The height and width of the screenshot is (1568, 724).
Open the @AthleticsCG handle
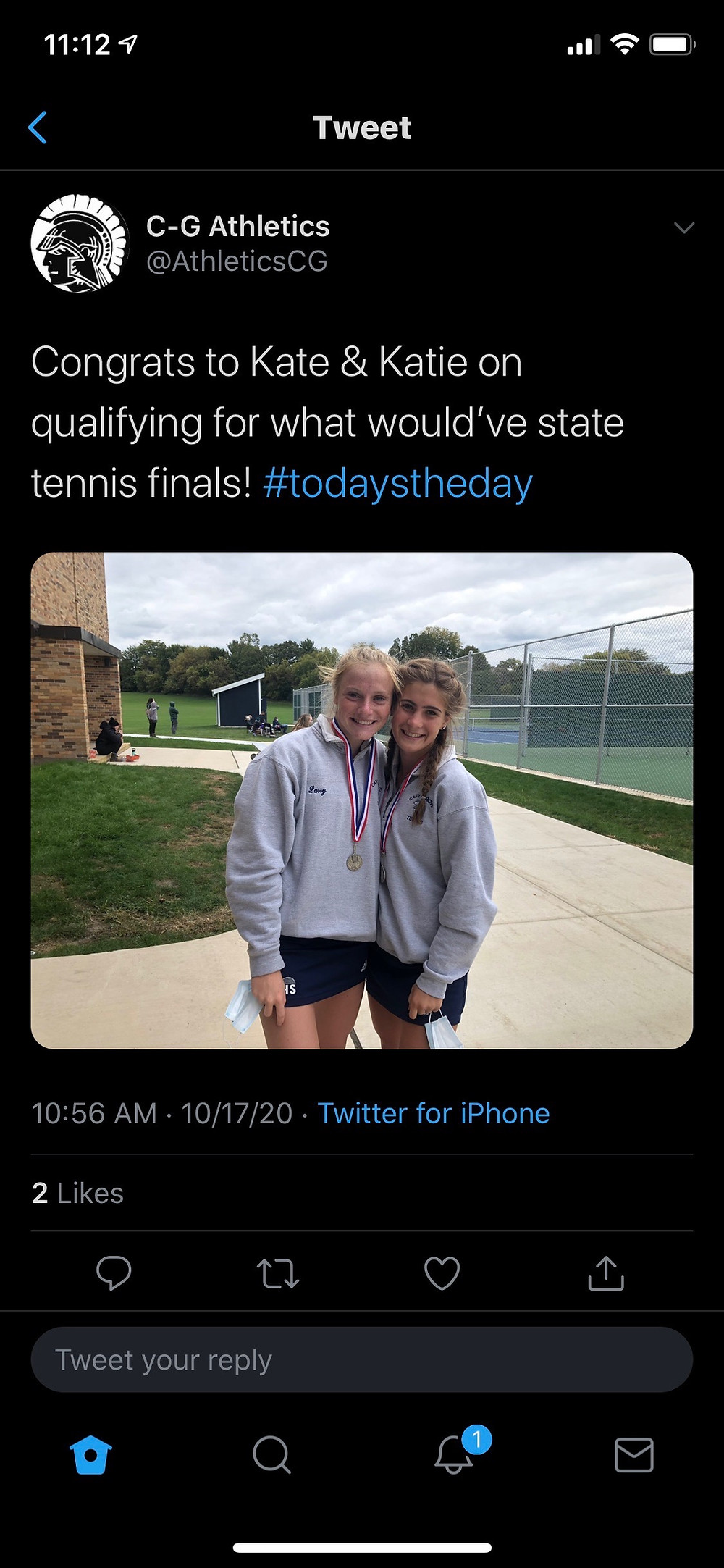click(x=237, y=261)
